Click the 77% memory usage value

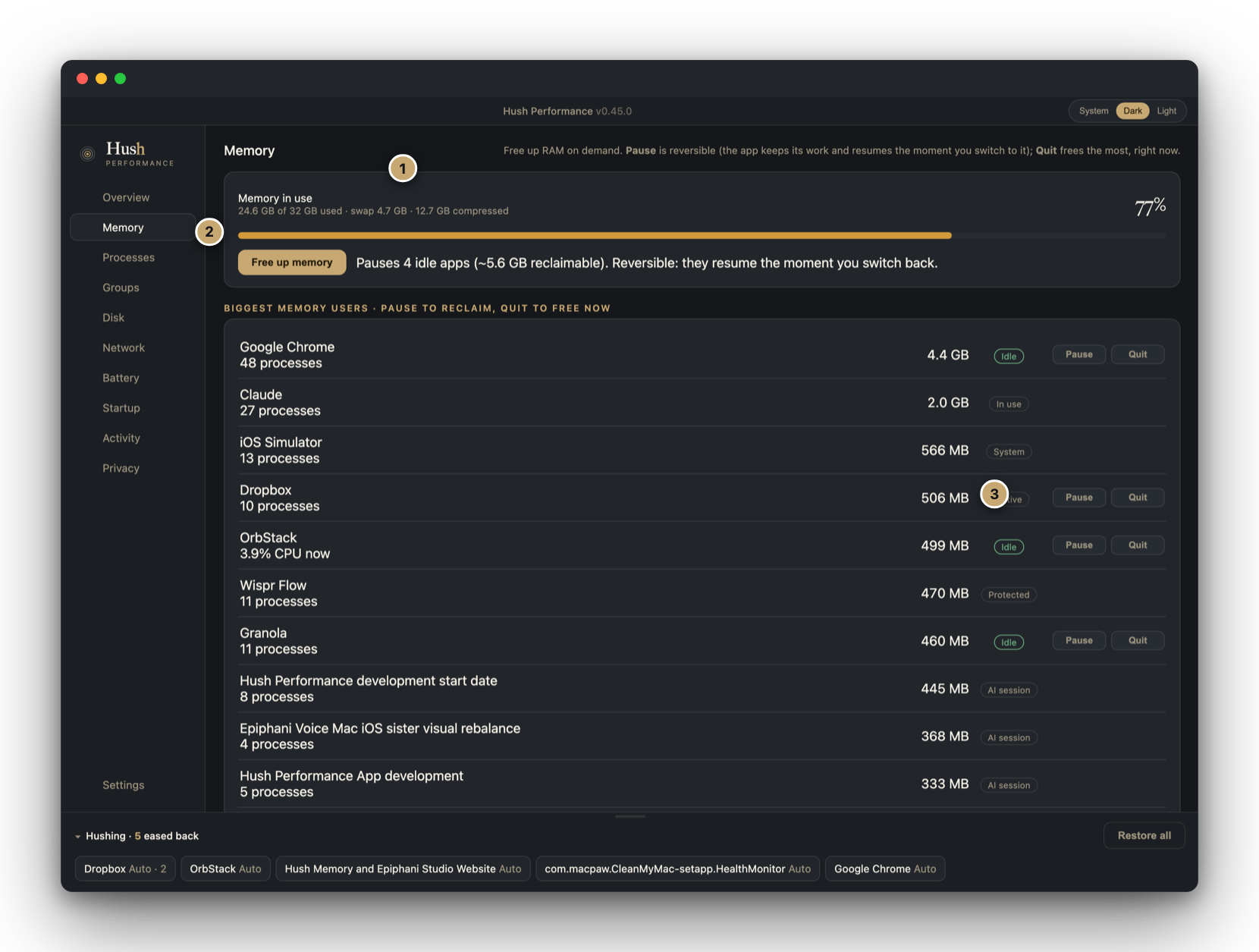point(1150,206)
